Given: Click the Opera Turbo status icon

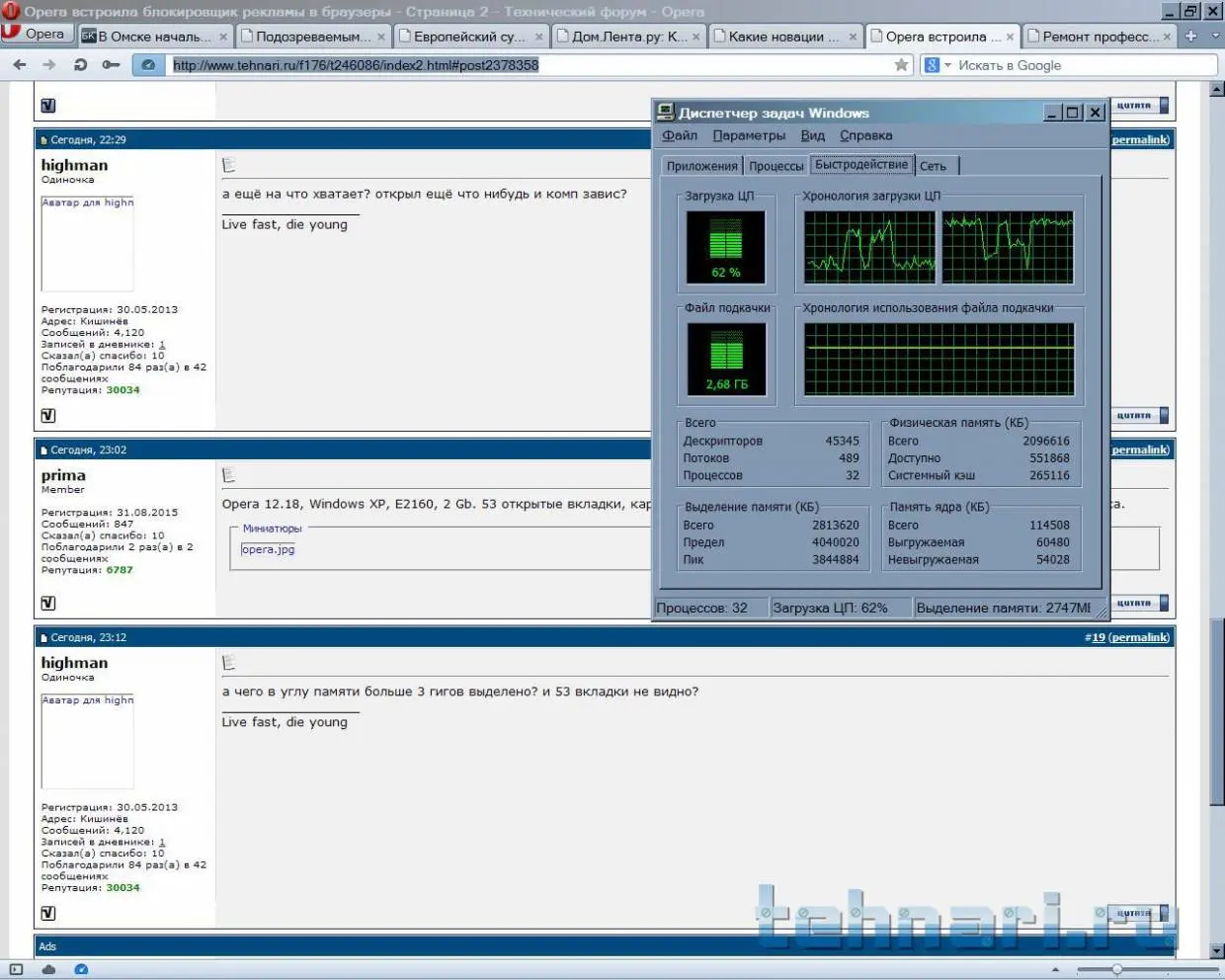Looking at the screenshot, I should [x=81, y=969].
